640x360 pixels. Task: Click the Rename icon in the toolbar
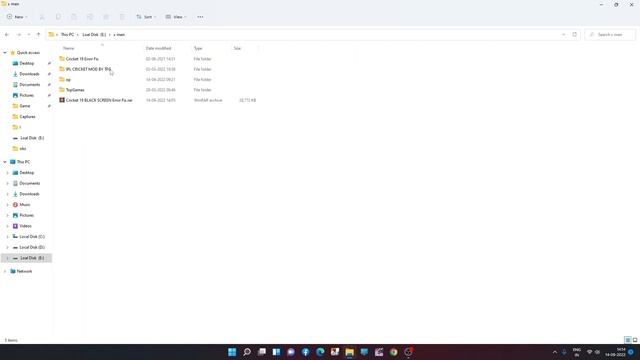90,17
